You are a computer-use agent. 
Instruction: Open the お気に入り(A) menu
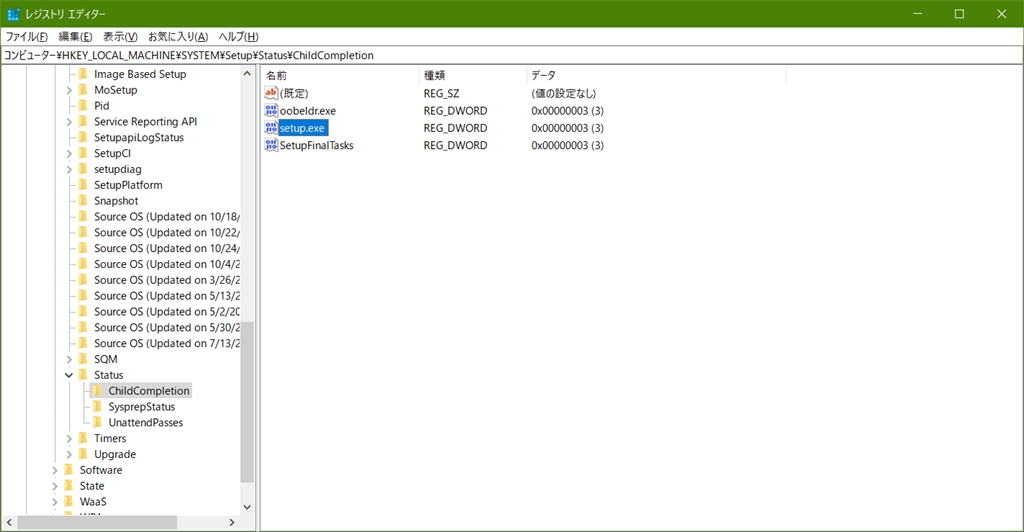[178, 37]
